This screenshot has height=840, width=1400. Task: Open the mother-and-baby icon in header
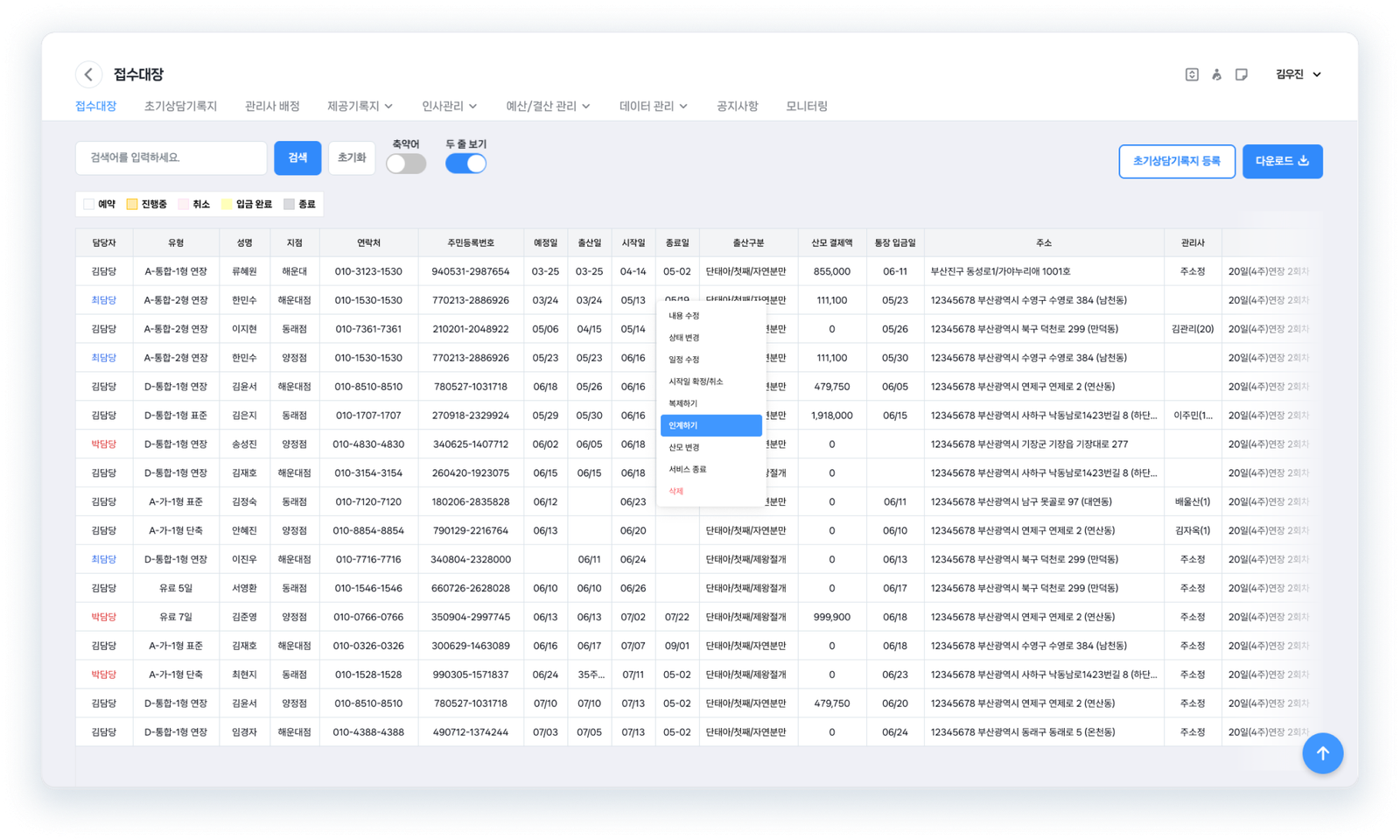coord(1216,74)
